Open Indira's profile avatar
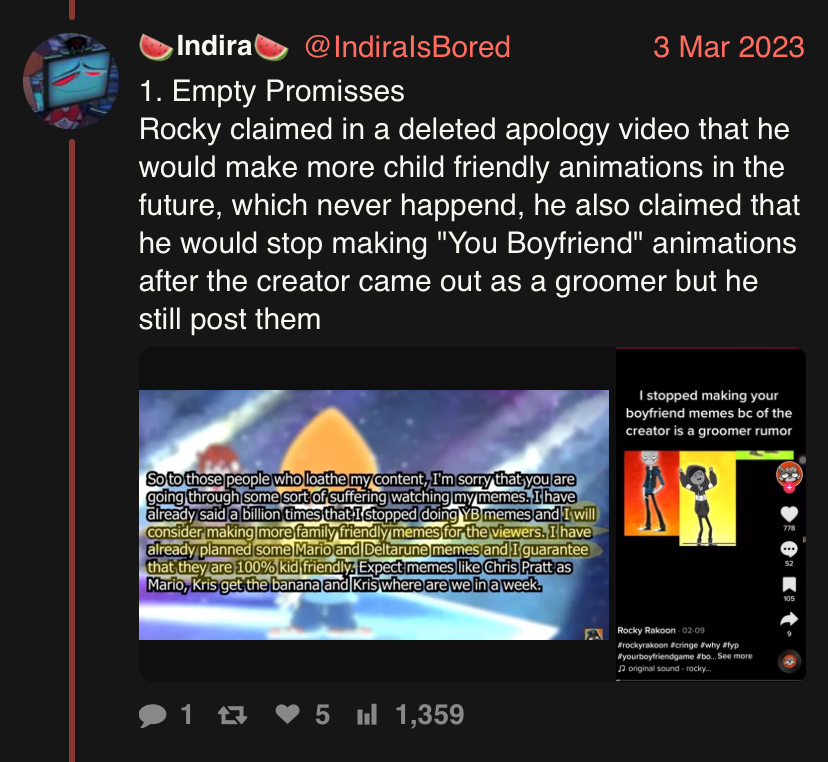828x762 pixels. (x=71, y=81)
